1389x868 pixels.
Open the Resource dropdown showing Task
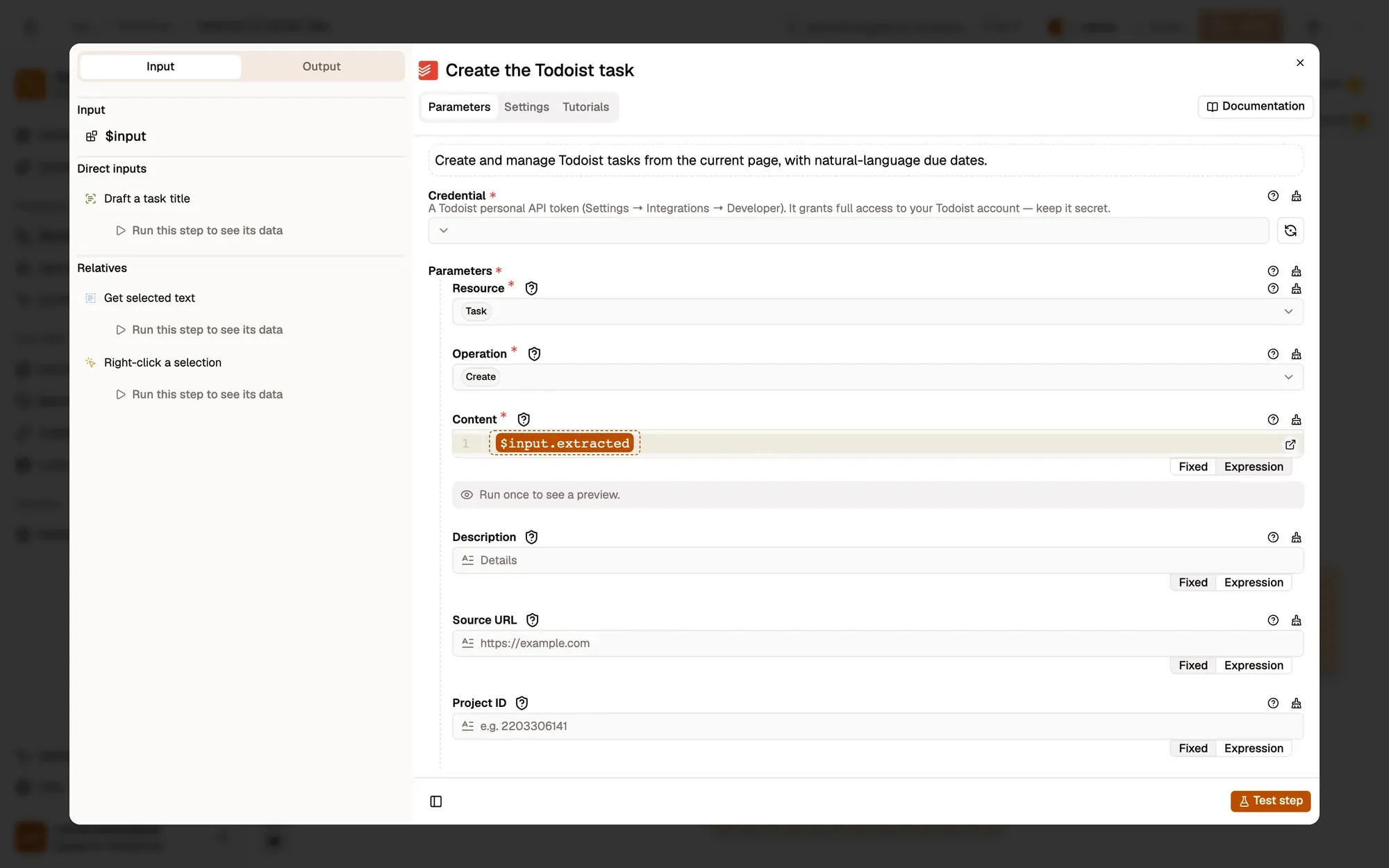coord(878,311)
